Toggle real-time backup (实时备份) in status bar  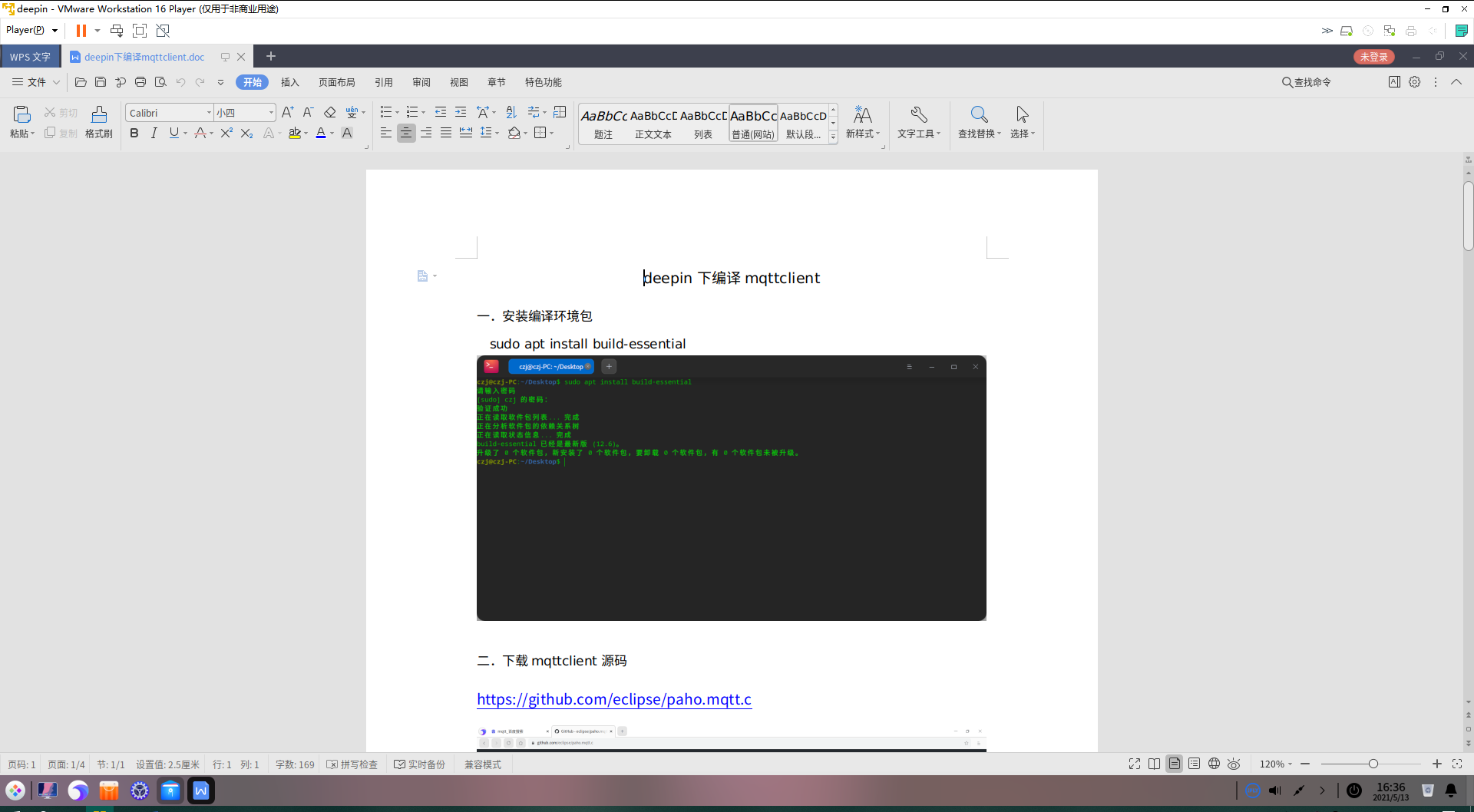coord(420,764)
